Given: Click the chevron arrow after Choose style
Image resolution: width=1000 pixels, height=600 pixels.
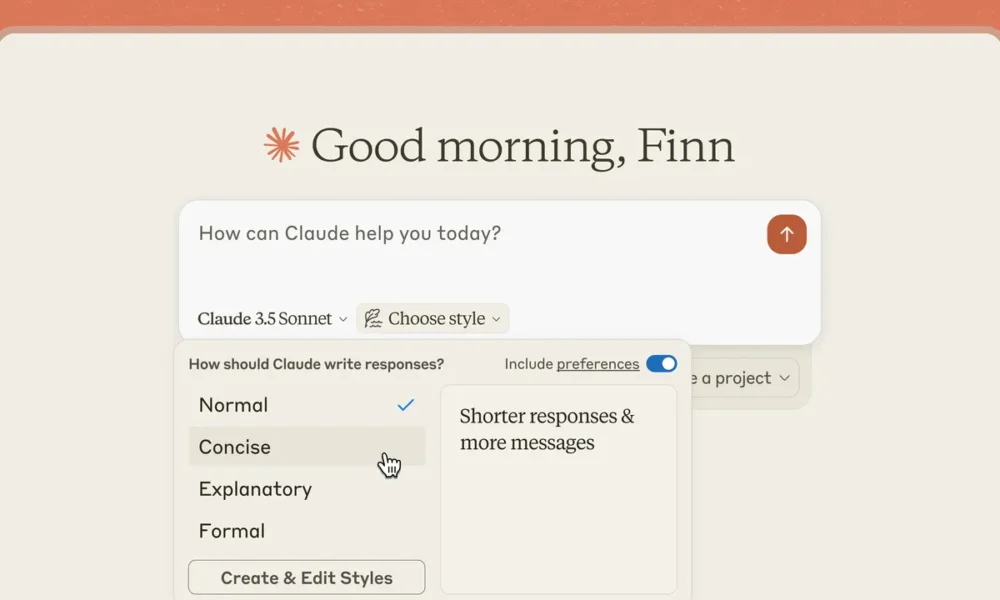Looking at the screenshot, I should (496, 320).
